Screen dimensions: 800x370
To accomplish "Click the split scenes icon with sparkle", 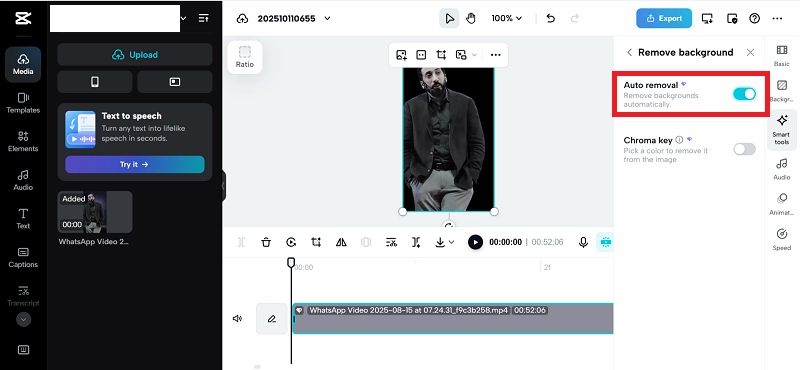I will [416, 242].
